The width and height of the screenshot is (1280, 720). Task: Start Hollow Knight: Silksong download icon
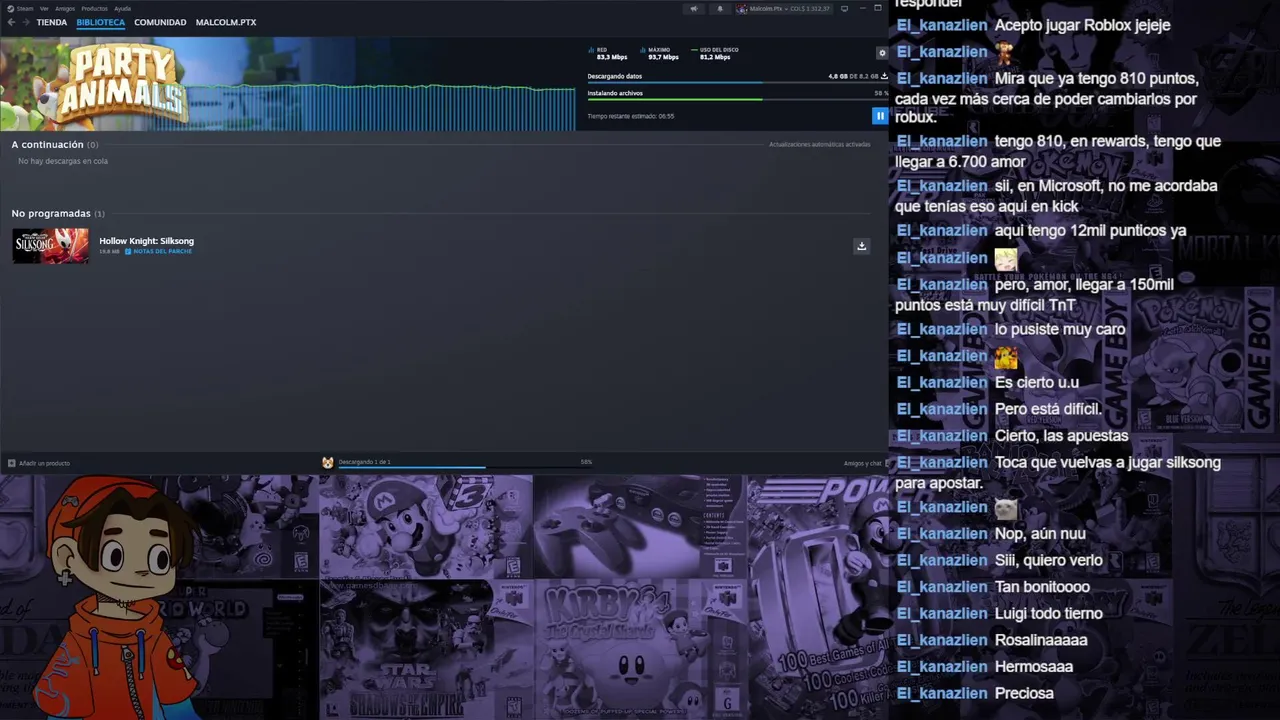point(861,246)
